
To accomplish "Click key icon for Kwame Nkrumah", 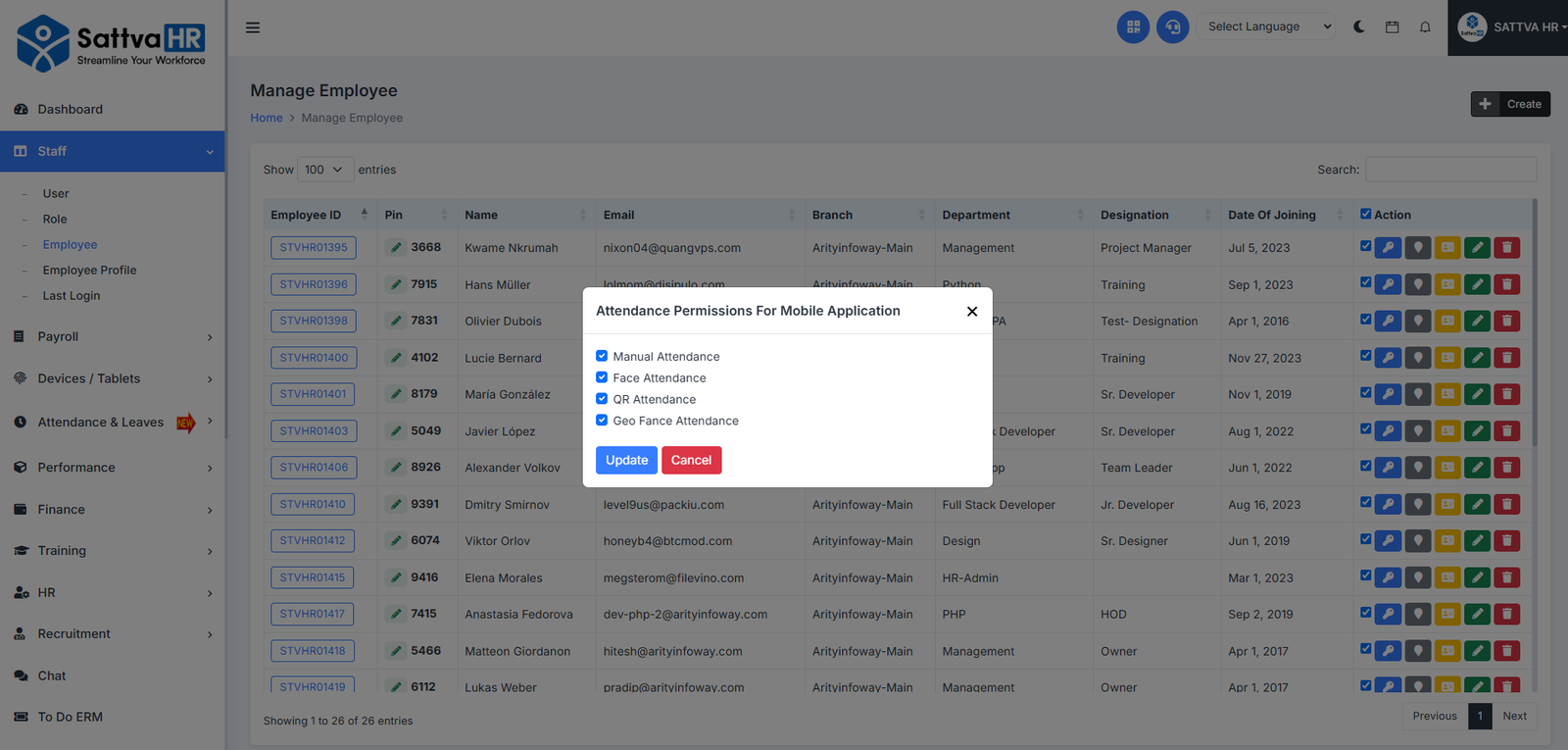I will tap(1388, 248).
